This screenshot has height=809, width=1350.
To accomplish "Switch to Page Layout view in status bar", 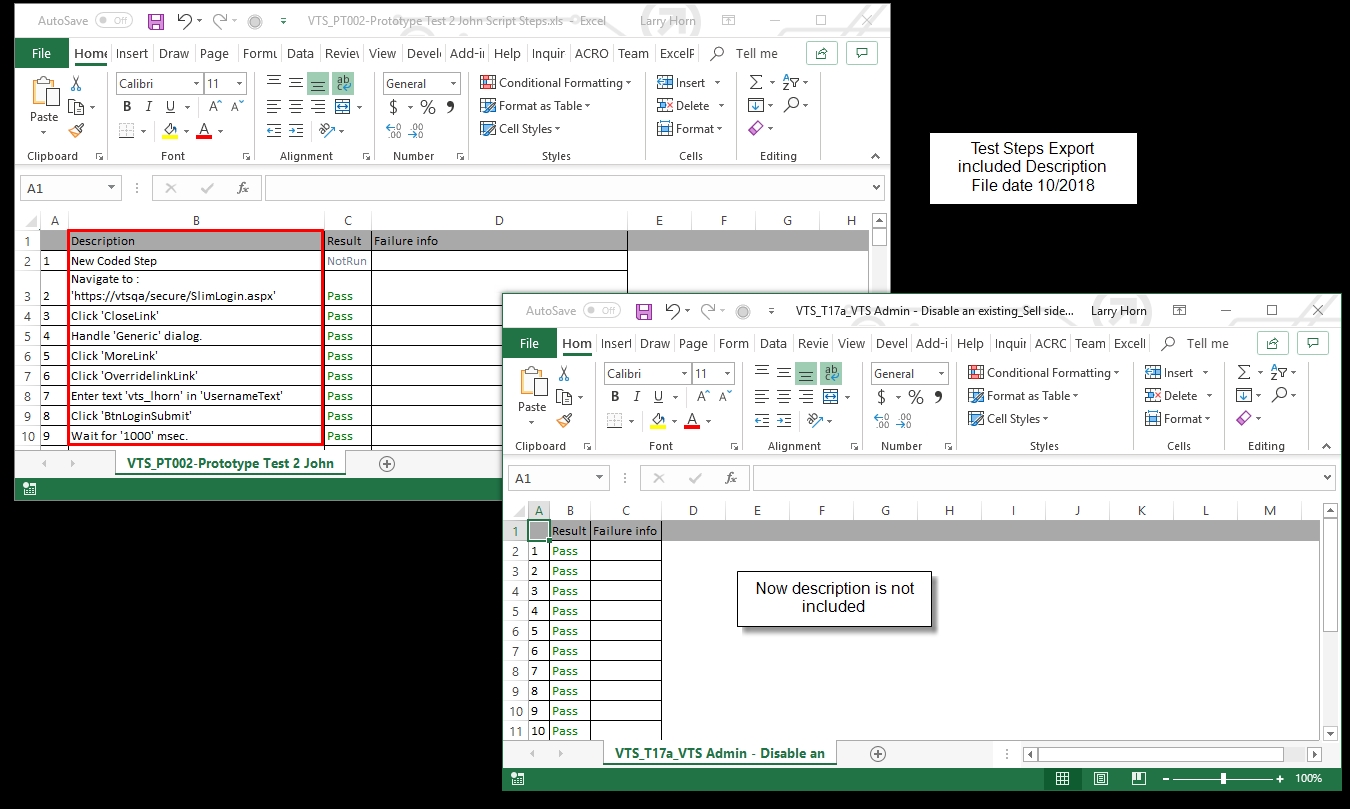I will pyautogui.click(x=1100, y=779).
